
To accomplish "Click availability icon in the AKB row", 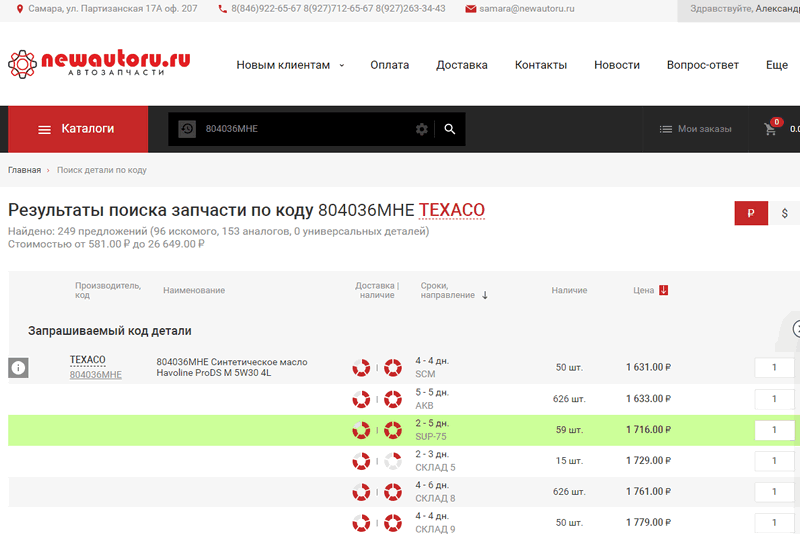I will [393, 399].
